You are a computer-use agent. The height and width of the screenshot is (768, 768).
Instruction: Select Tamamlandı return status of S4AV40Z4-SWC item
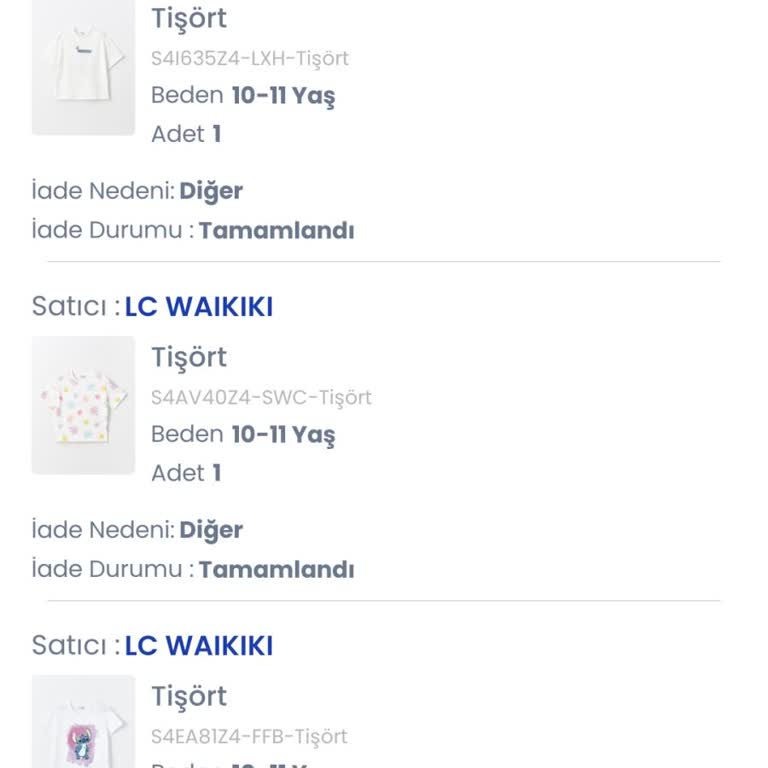pos(276,570)
